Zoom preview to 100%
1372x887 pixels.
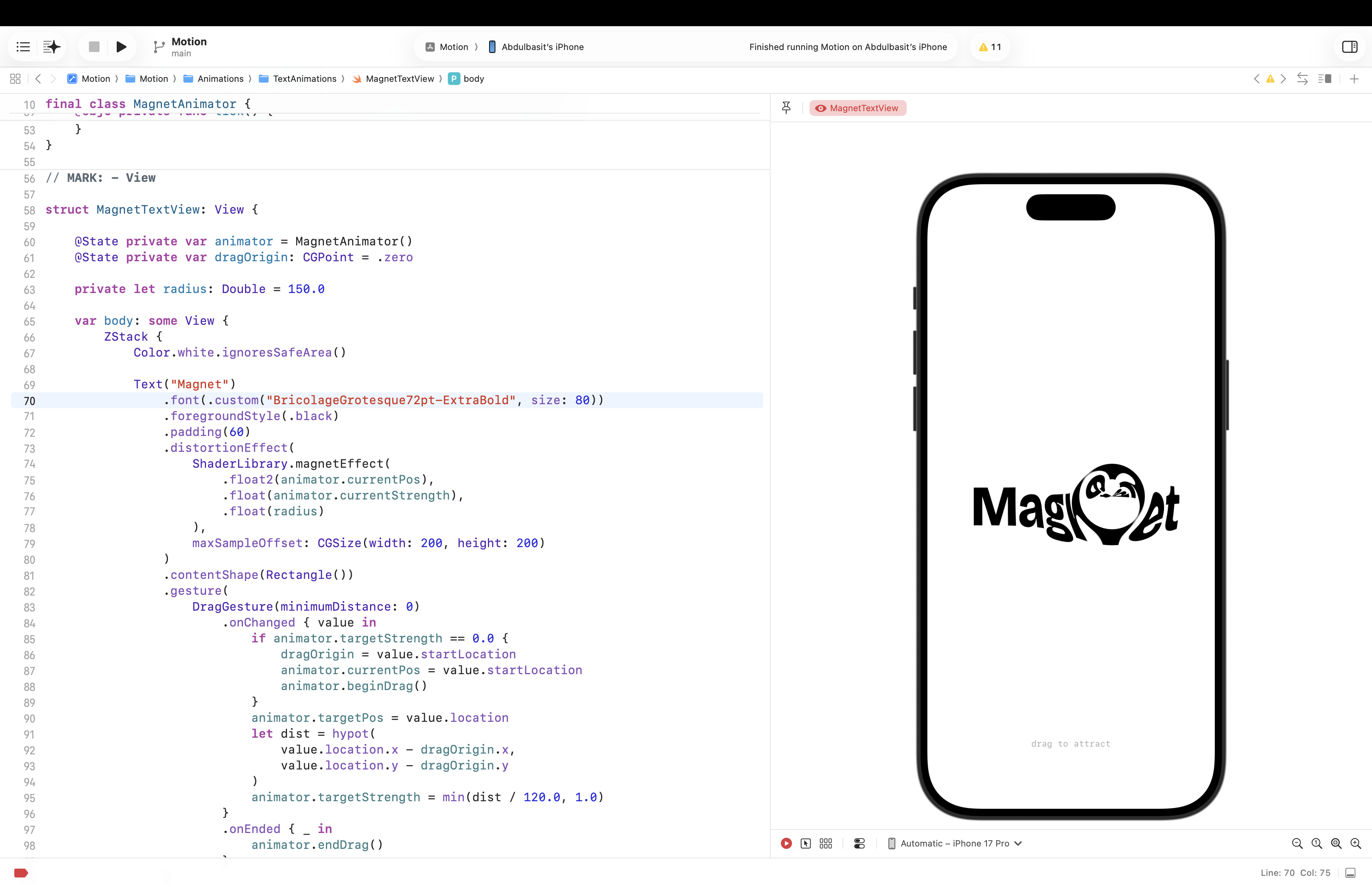pyautogui.click(x=1317, y=843)
